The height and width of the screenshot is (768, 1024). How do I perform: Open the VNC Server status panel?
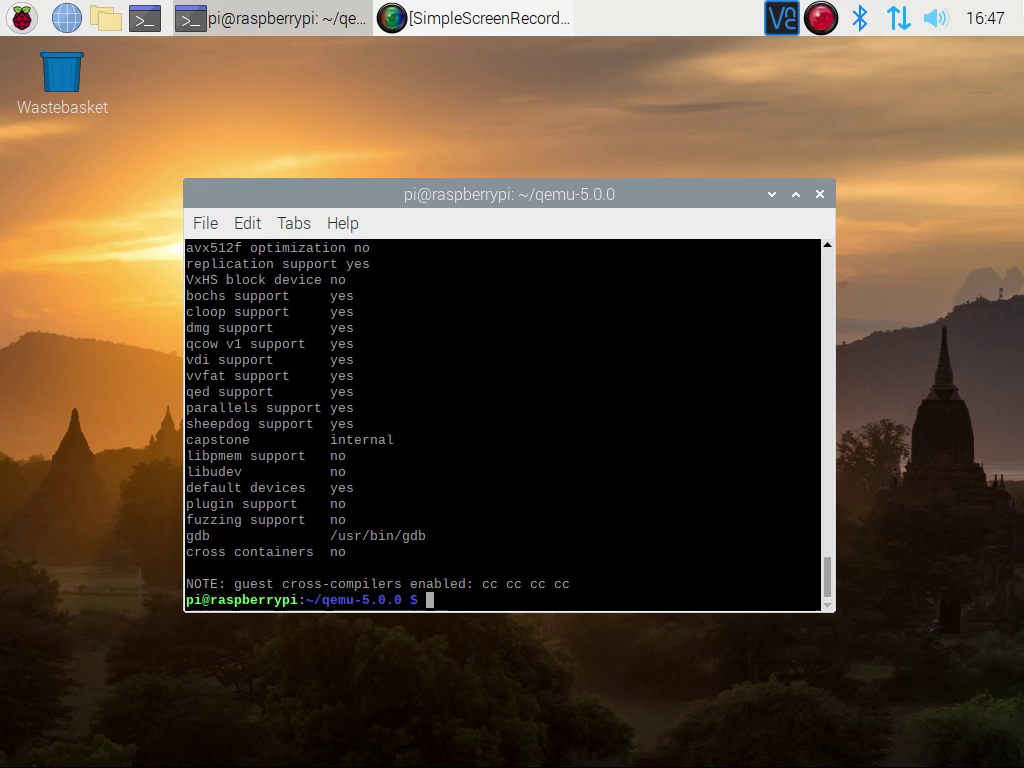781,17
